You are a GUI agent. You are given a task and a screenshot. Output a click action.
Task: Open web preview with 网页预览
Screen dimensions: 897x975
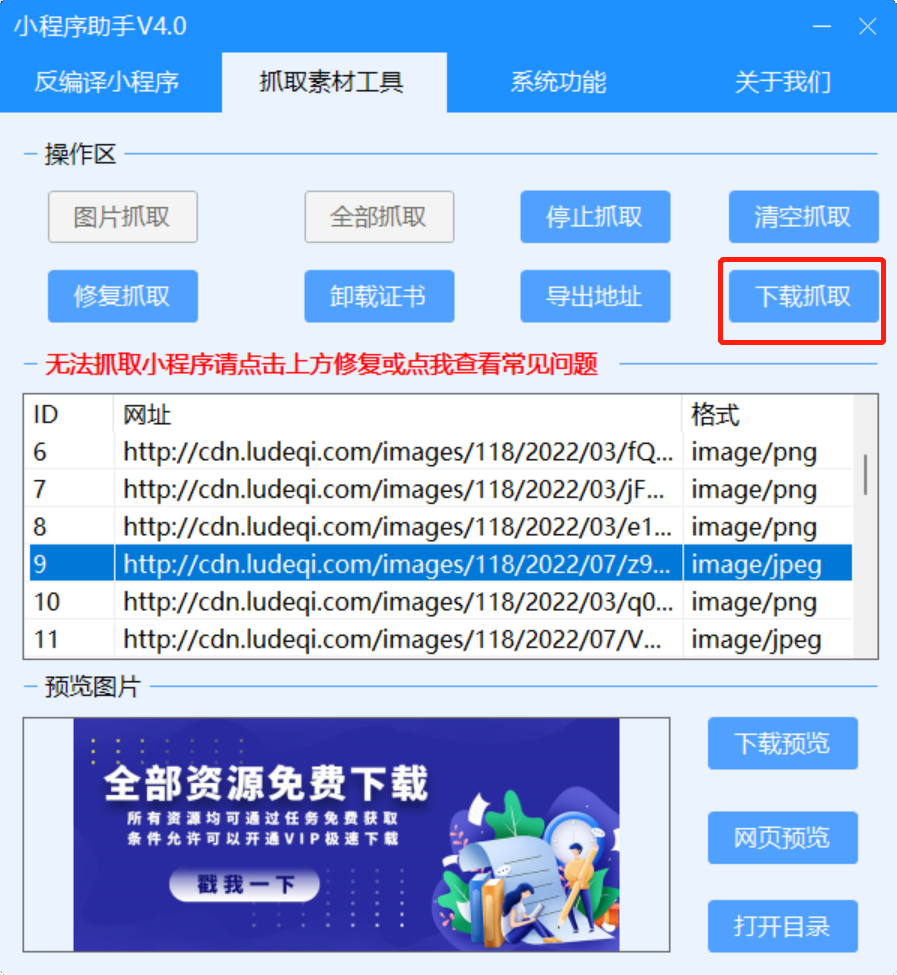tap(783, 838)
